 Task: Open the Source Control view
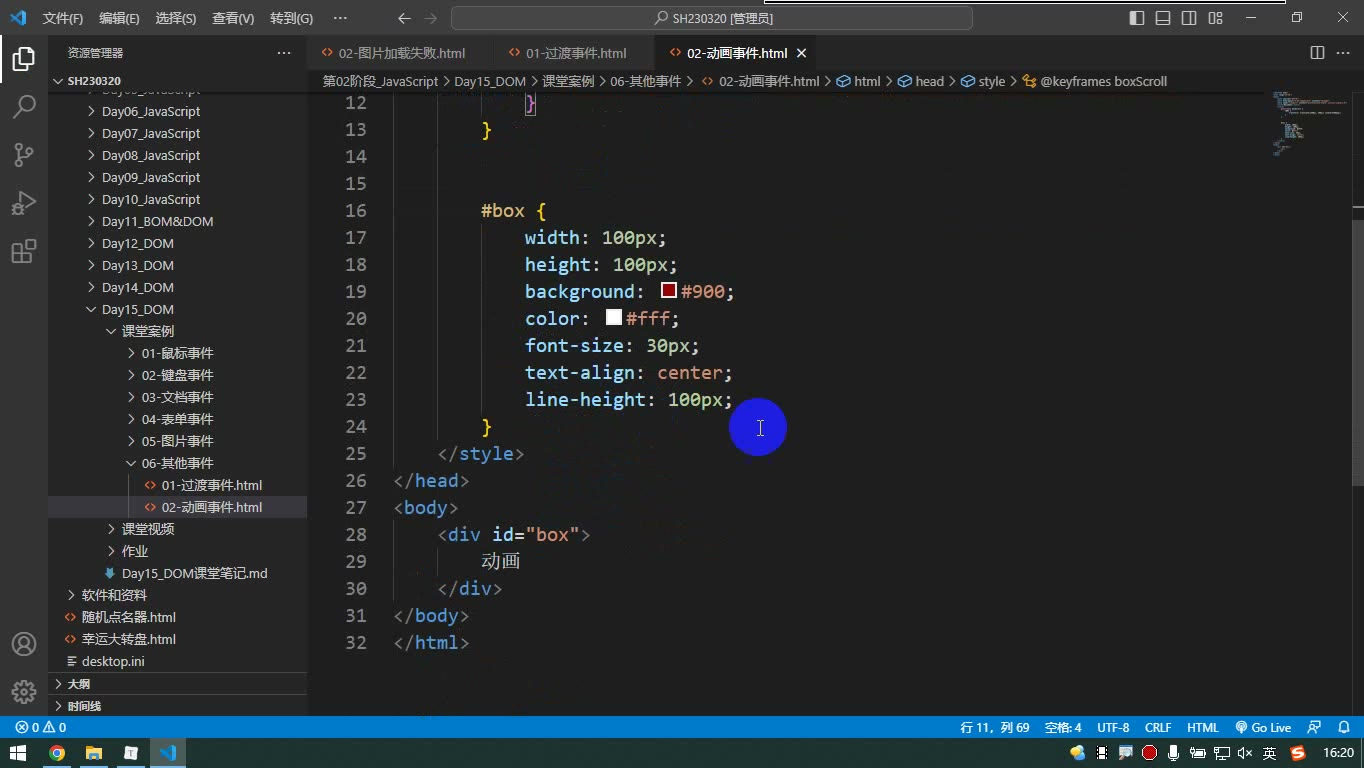(24, 154)
